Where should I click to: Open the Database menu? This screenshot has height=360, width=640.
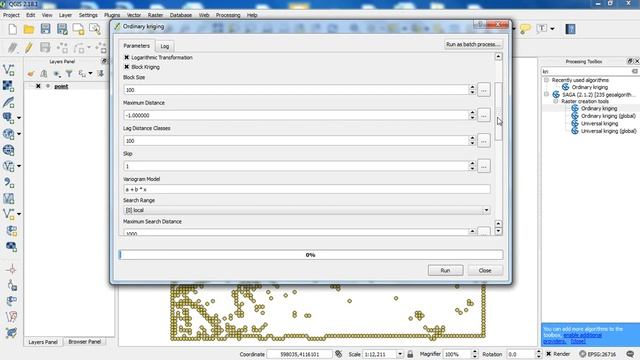coord(181,15)
